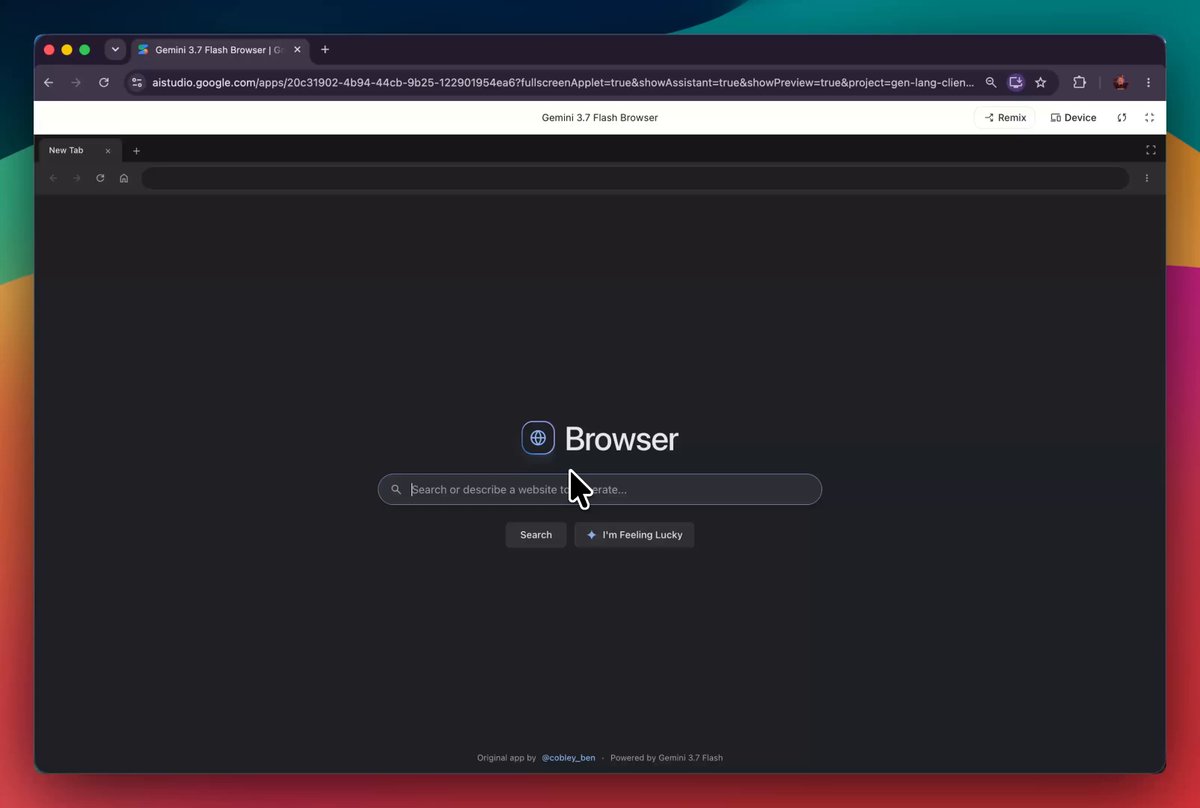Click Powered by Gemini 3.7 Flash text
Viewport: 1200px width, 808px height.
pyautogui.click(x=666, y=758)
